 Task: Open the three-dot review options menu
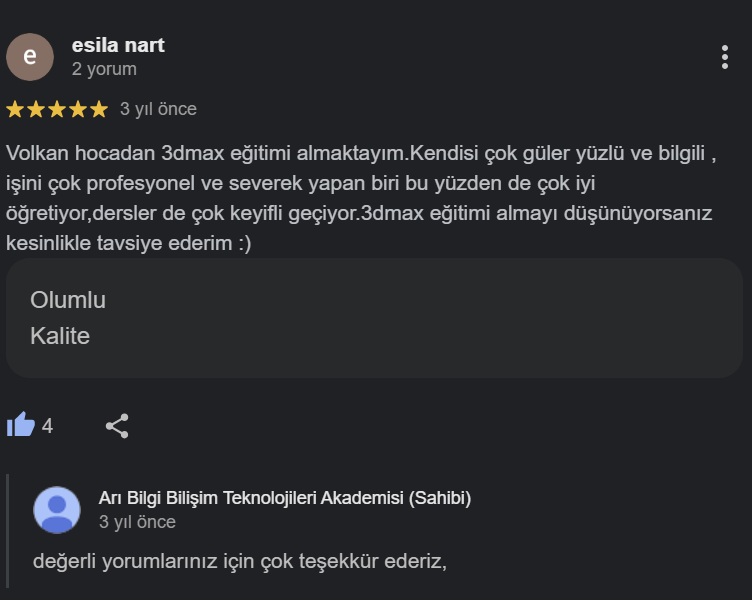click(x=725, y=57)
